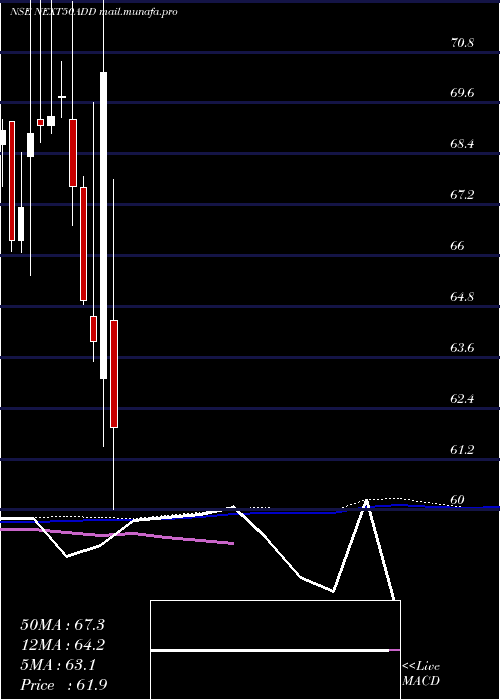Screen dimensions: 500x700
Task: Click the 62.4 price axis label
Action: pos(462,398)
